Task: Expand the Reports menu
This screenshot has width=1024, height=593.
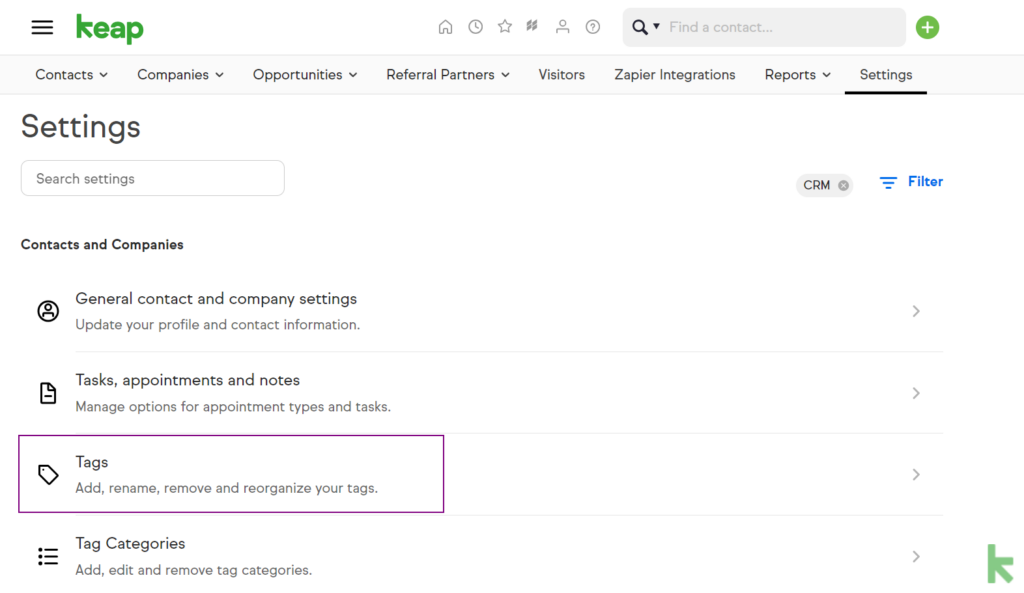Action: [x=797, y=74]
